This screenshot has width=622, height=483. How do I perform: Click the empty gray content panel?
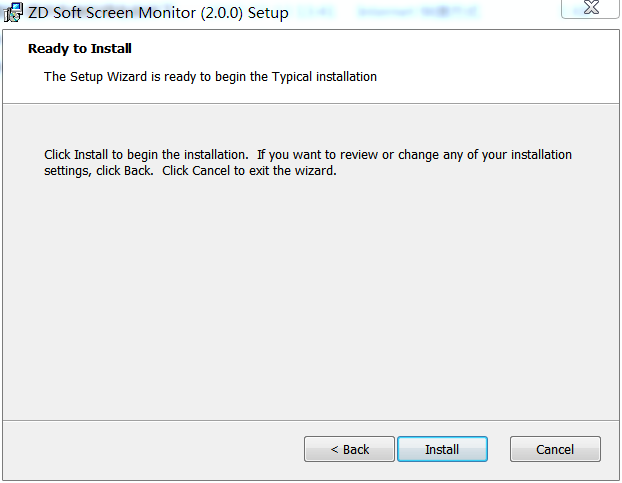[x=311, y=297]
